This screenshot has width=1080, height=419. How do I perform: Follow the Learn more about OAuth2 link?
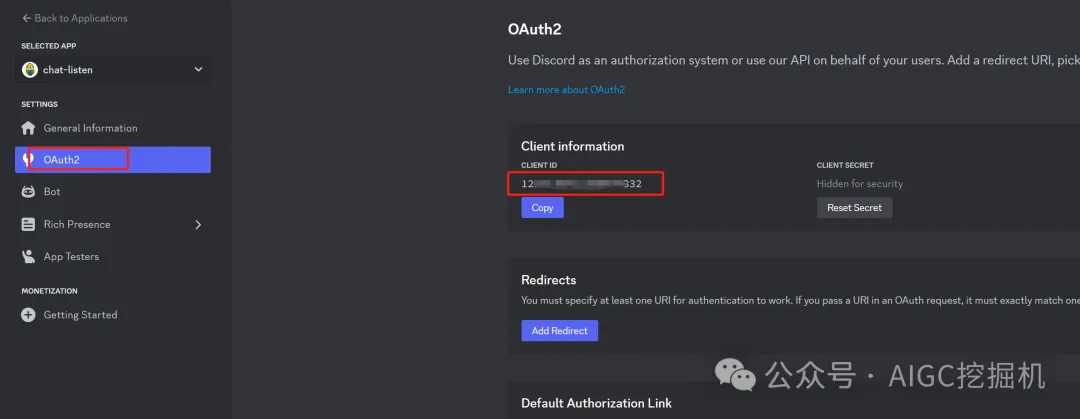click(566, 90)
